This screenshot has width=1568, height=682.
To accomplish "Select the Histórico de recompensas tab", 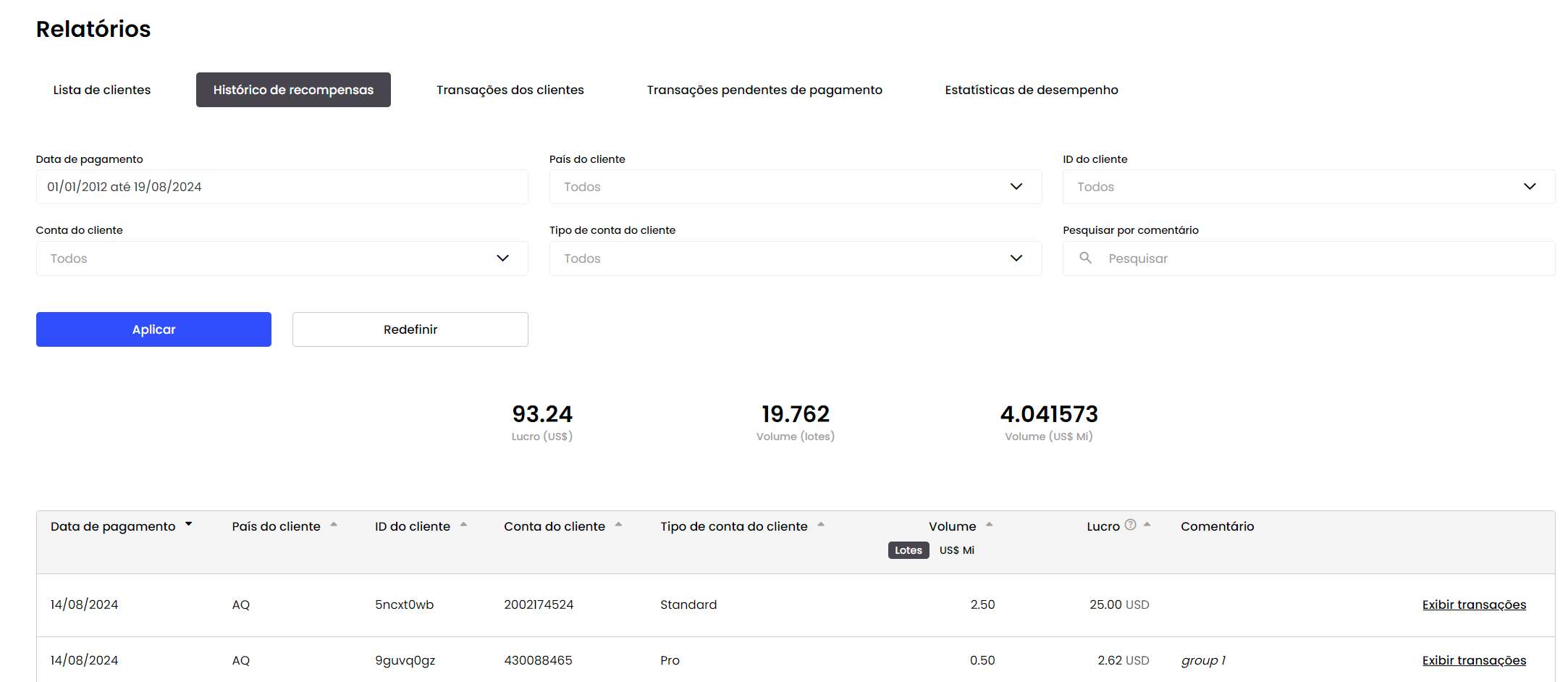I will 293,90.
